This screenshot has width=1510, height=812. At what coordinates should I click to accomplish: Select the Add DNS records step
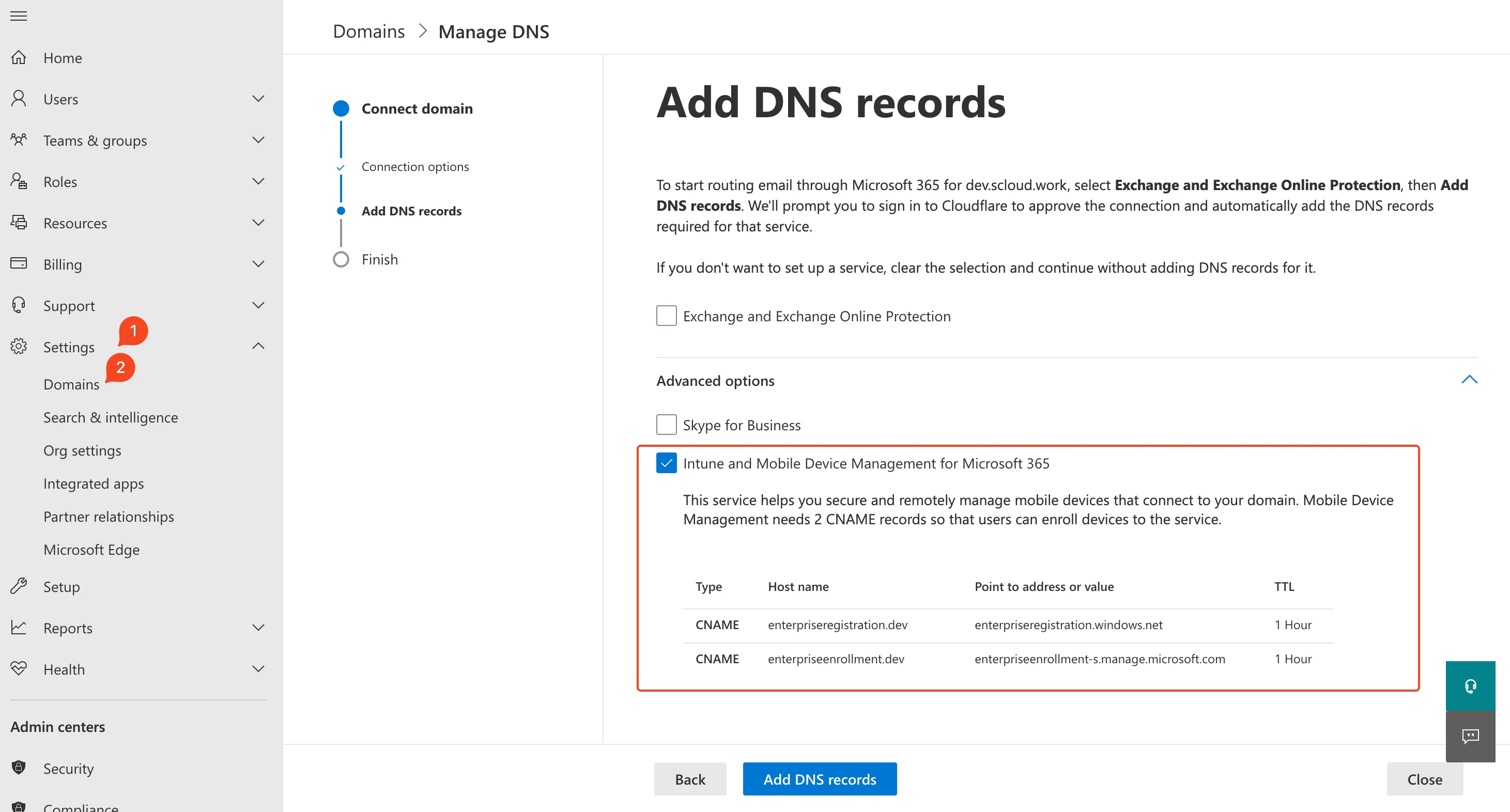pyautogui.click(x=411, y=211)
